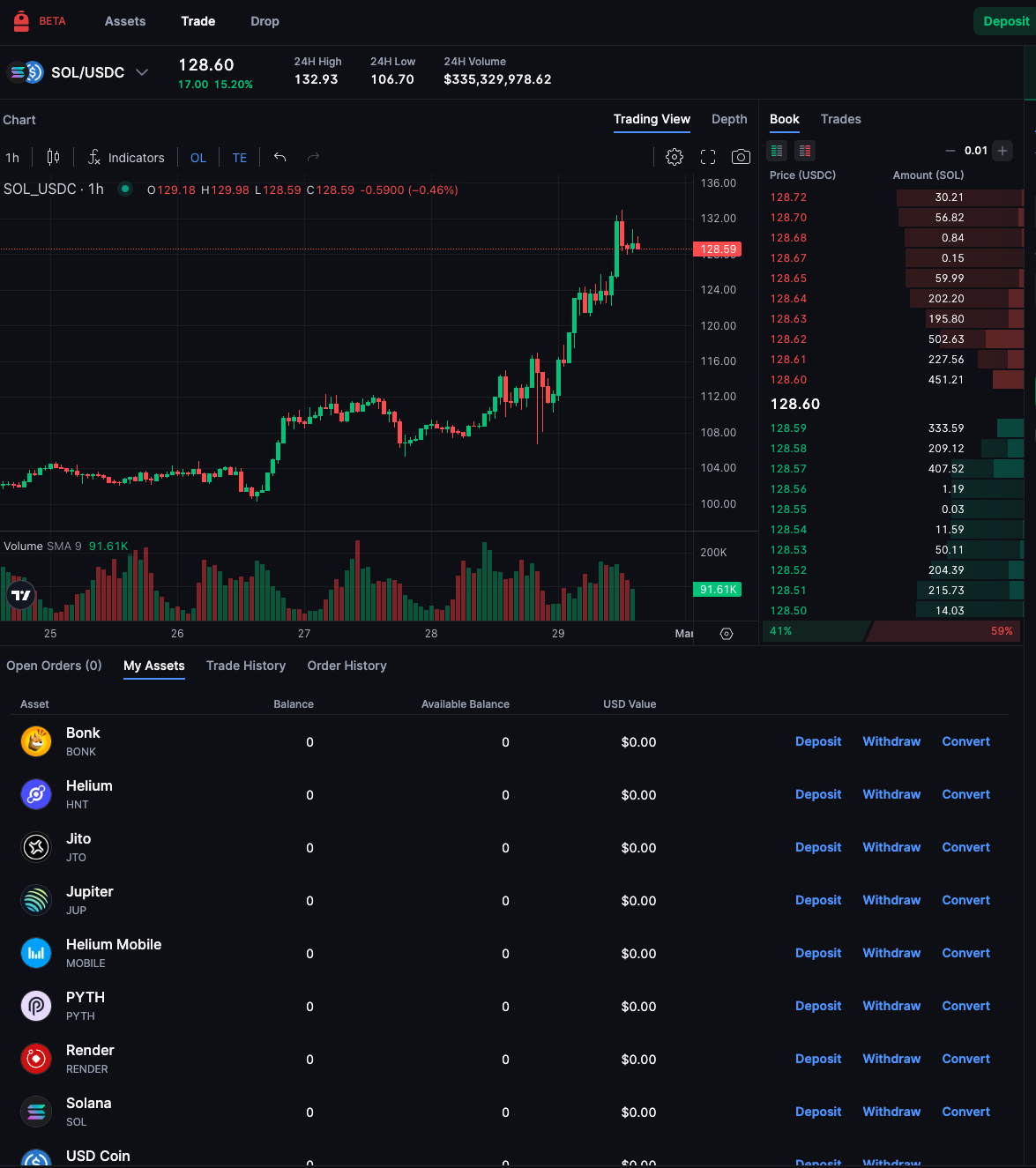Take chart snapshot camera icon
The width and height of the screenshot is (1036, 1168).
tap(741, 157)
